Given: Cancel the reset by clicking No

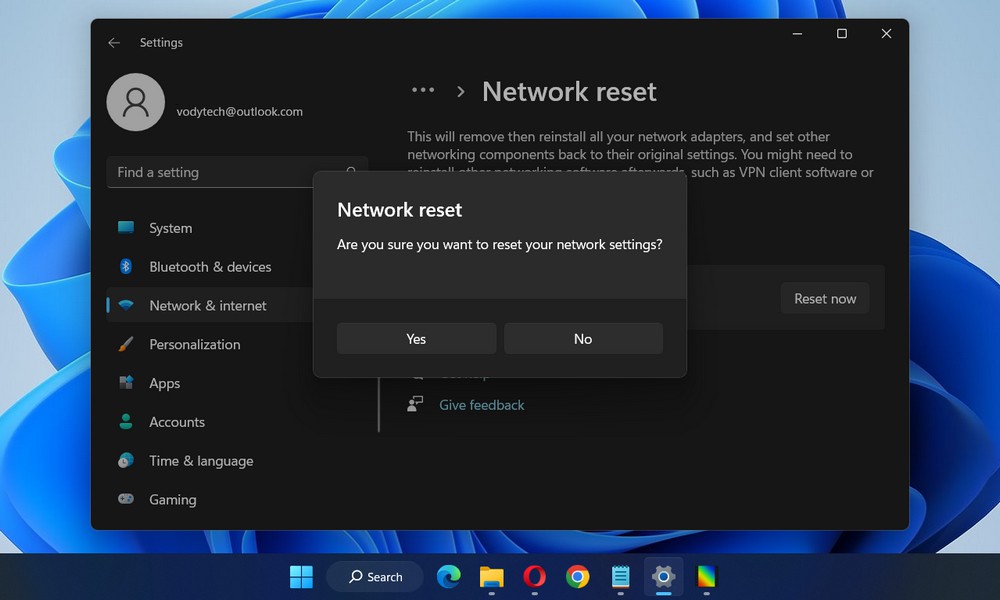Looking at the screenshot, I should tap(583, 339).
